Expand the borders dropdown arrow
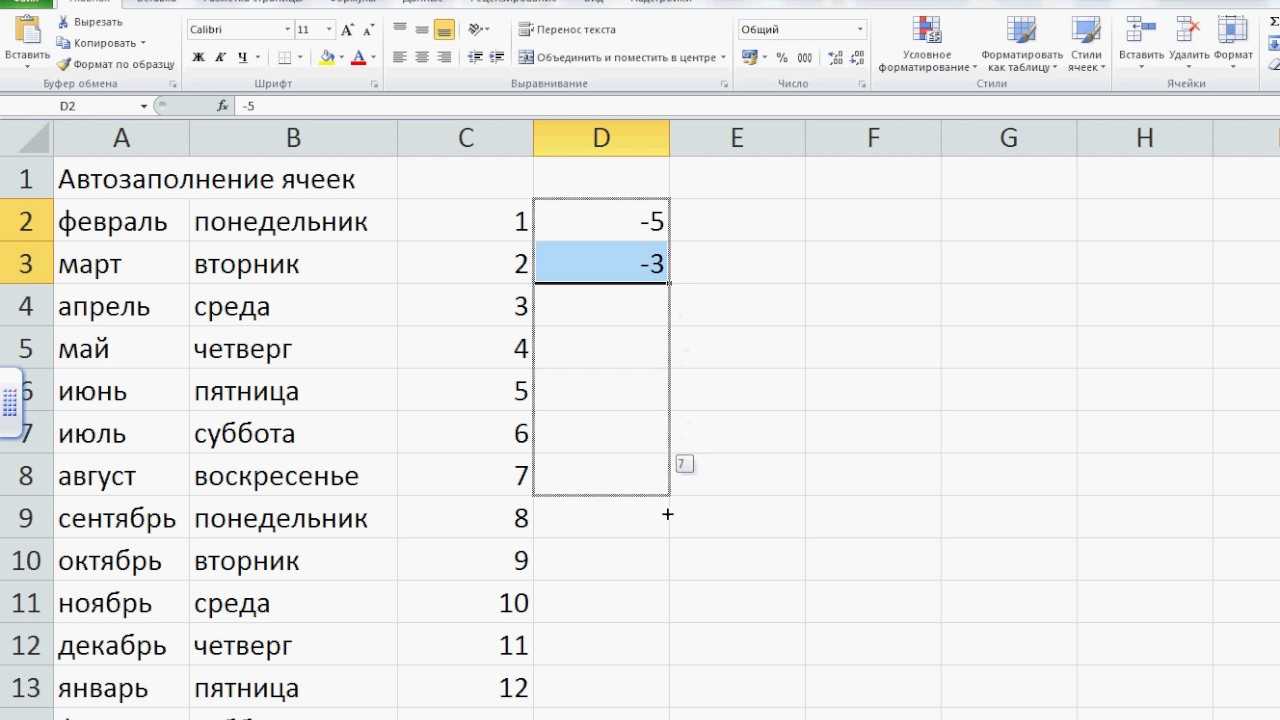 point(300,57)
